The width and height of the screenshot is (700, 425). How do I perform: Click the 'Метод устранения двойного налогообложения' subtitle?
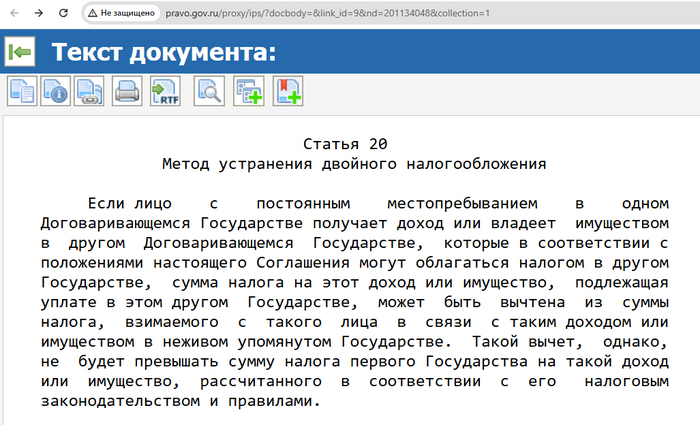click(353, 162)
